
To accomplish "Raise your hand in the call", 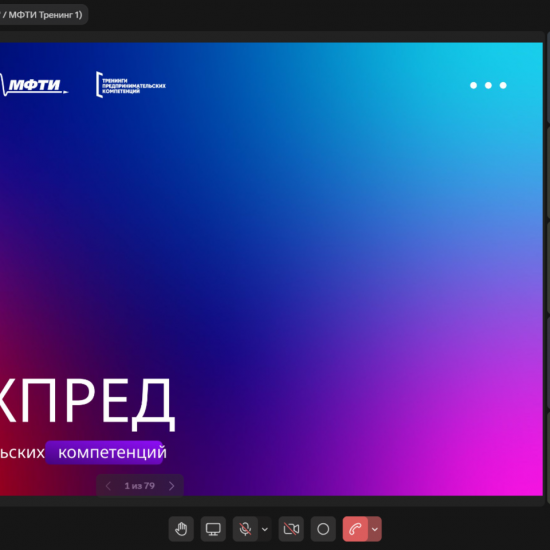I will [181, 529].
